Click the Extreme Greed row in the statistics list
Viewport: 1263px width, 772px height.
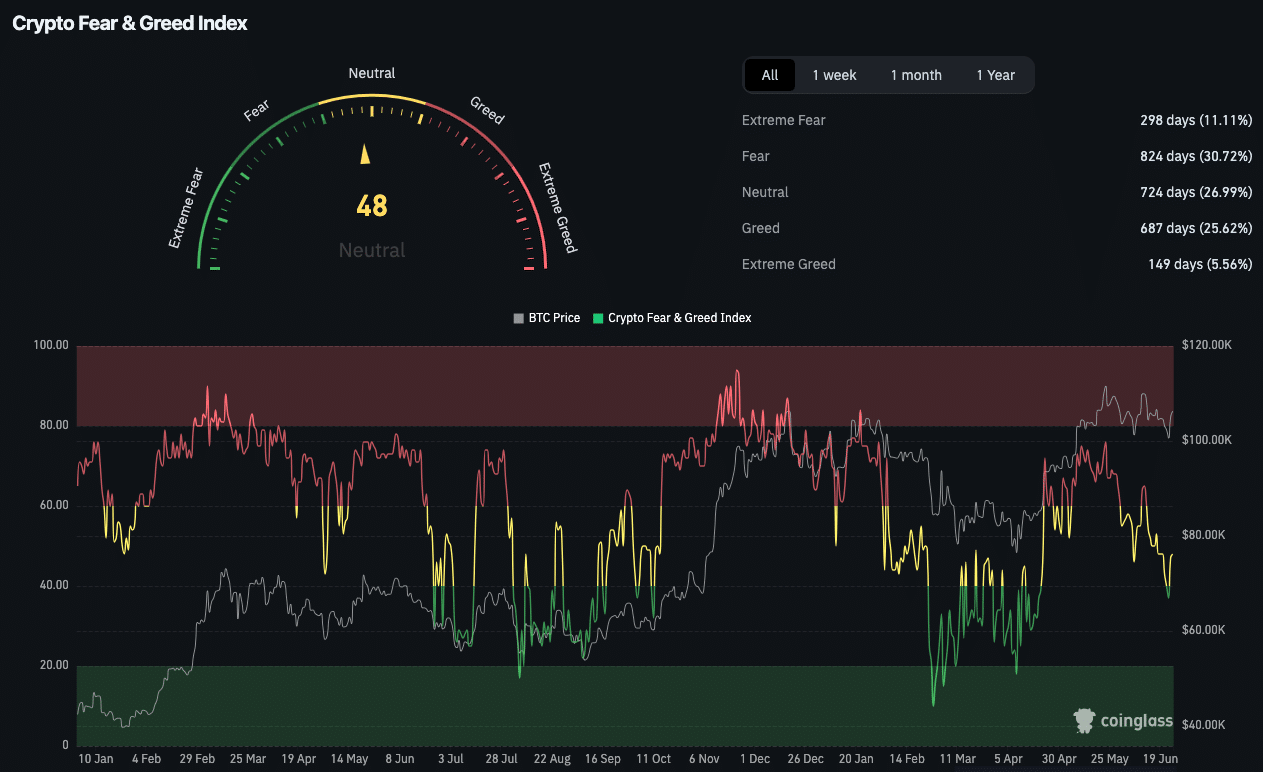997,264
